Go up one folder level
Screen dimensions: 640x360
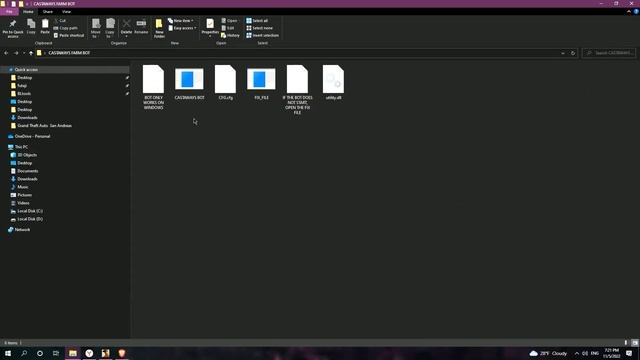pyautogui.click(x=31, y=53)
